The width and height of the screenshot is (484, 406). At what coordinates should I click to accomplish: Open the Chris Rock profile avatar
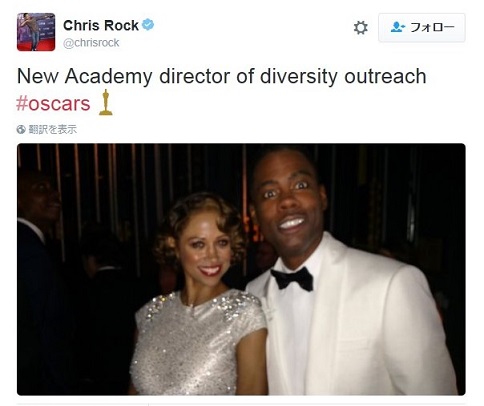36,32
